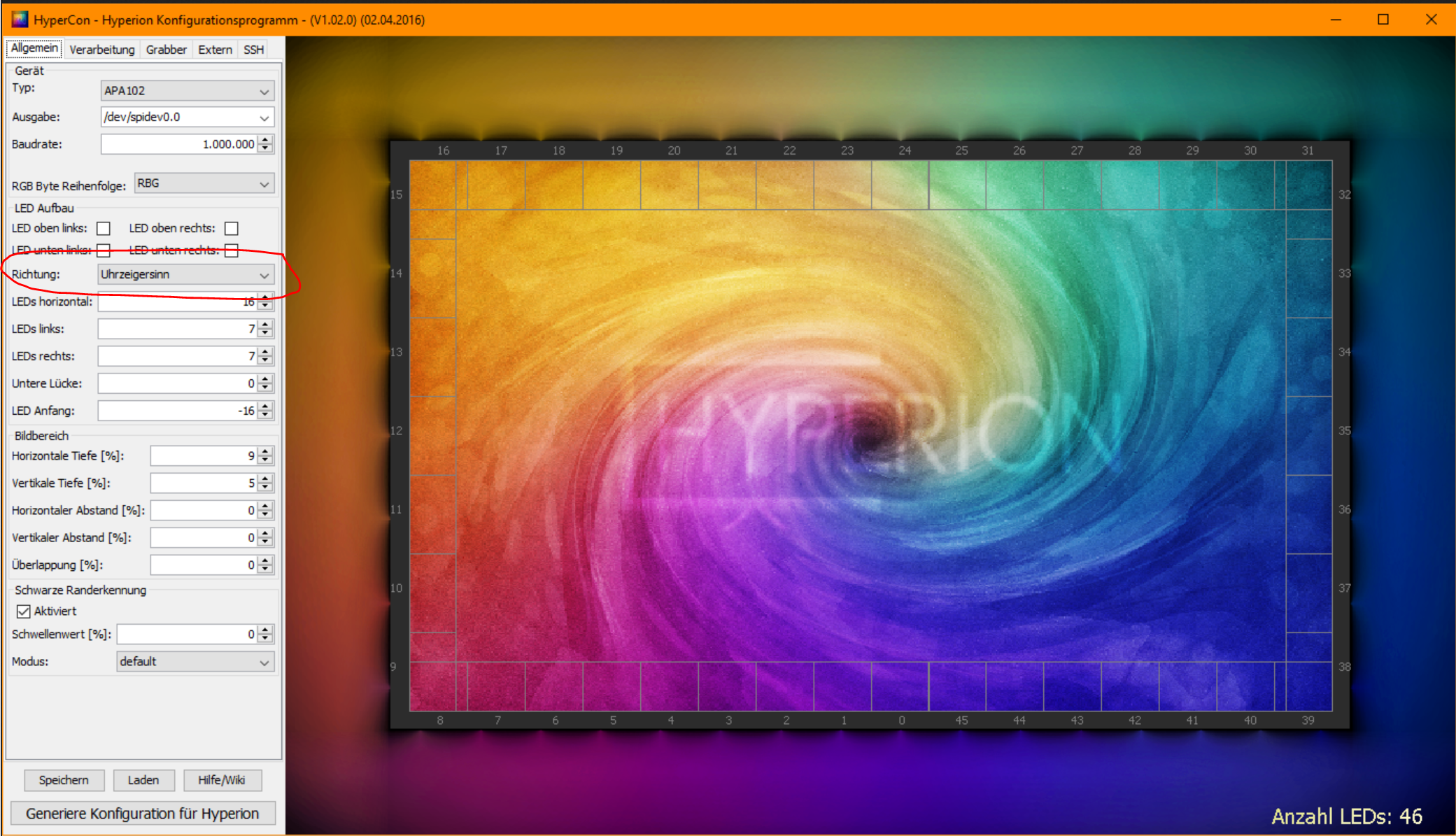Enable the LED oben rechts checkbox
Screen dimensions: 1456x836
[232, 229]
